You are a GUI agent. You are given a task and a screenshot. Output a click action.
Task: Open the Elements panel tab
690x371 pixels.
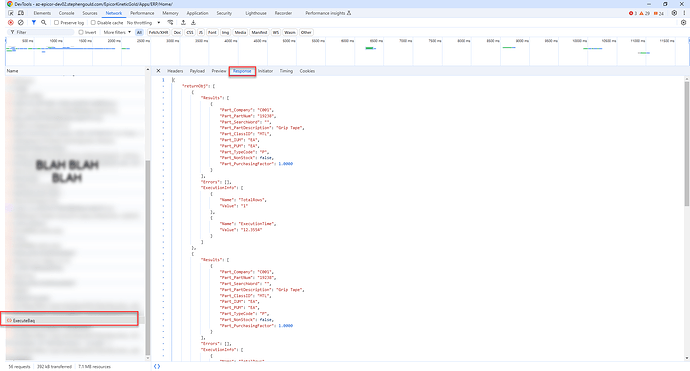point(42,13)
